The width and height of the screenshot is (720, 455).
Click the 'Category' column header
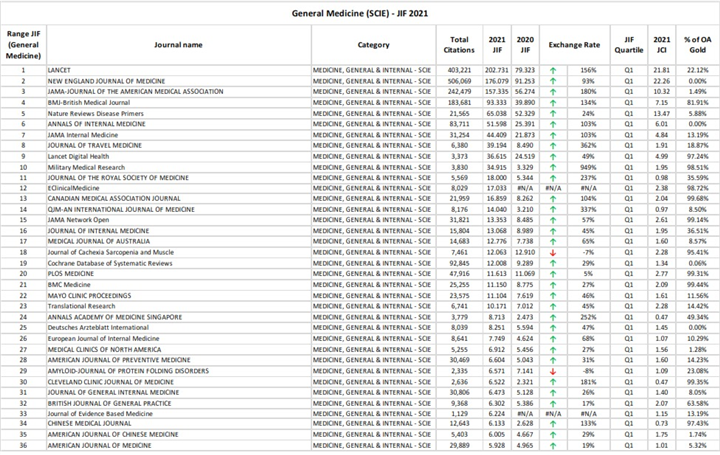[373, 45]
